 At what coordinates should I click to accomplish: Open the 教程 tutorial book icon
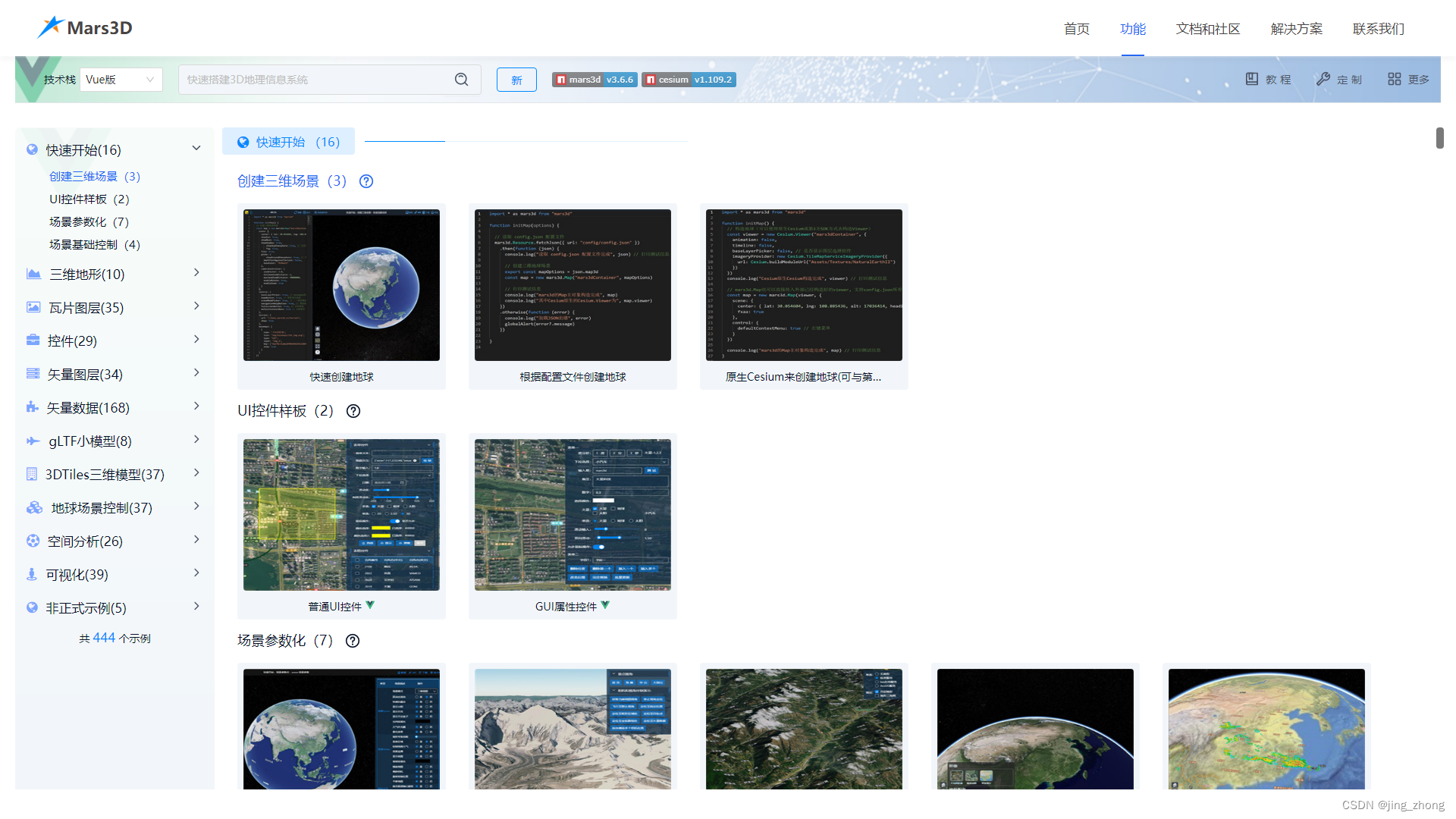[x=1252, y=79]
